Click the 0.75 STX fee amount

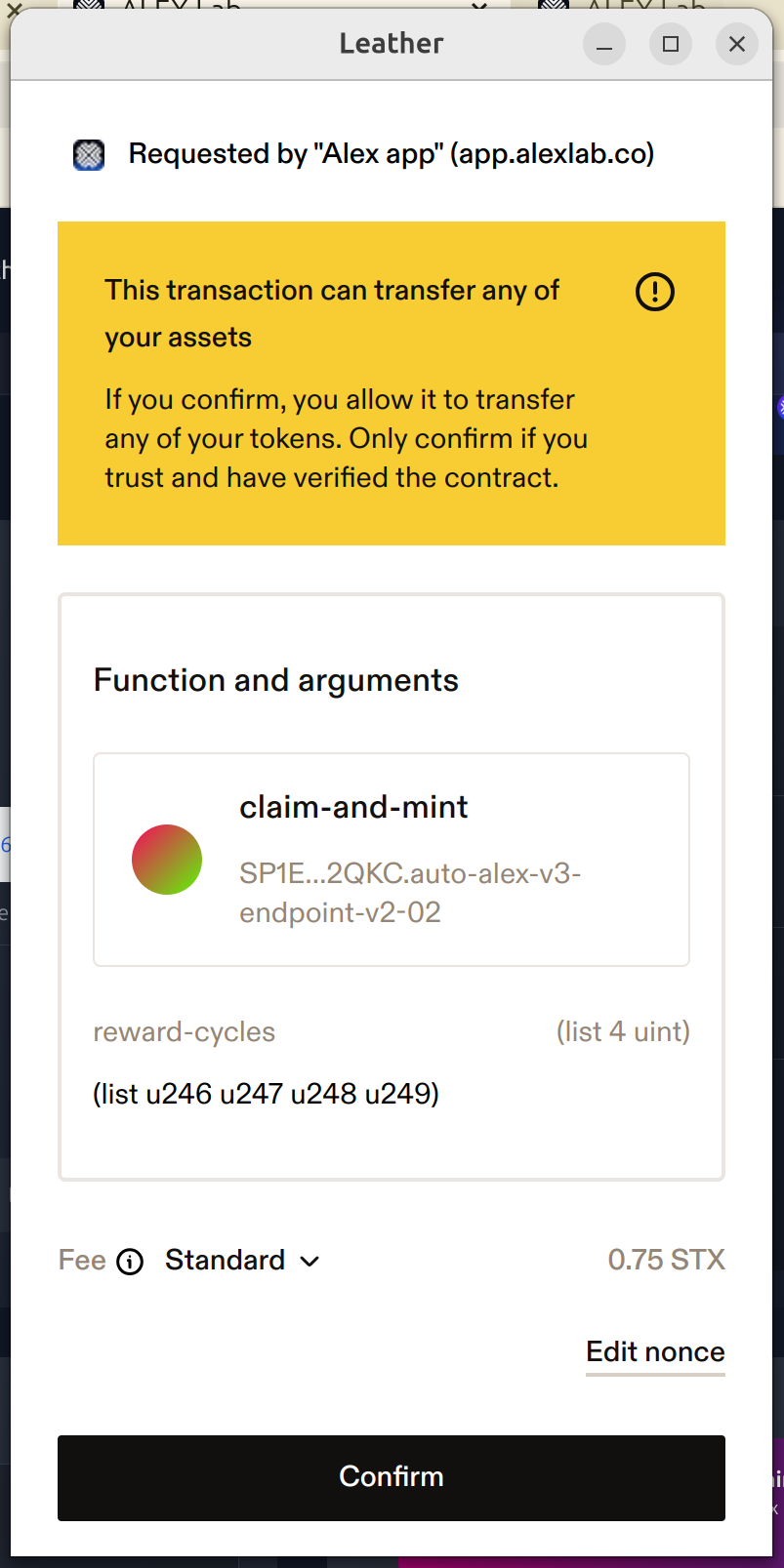coord(666,1261)
